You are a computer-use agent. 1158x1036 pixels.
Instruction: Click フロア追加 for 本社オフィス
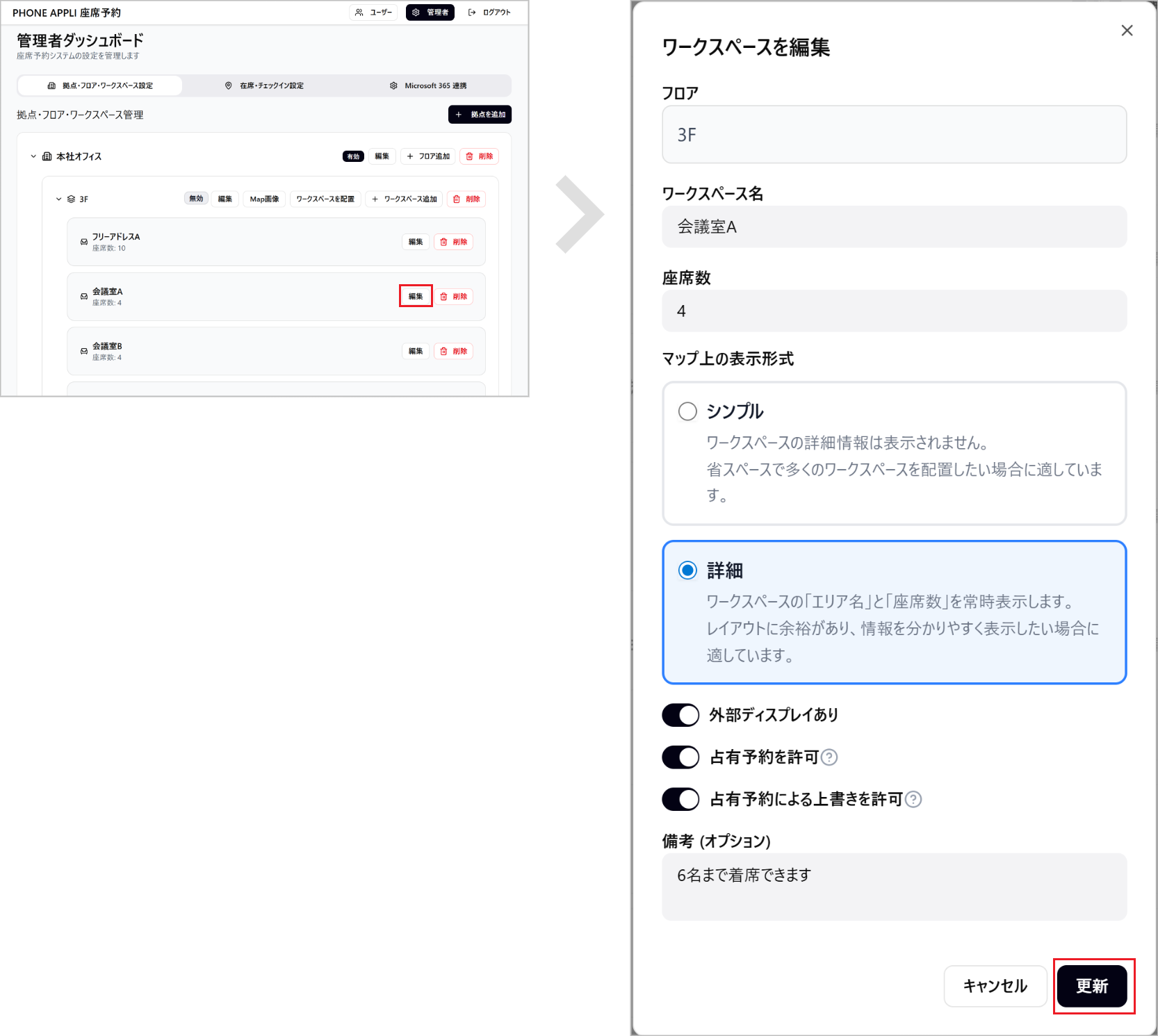[428, 156]
